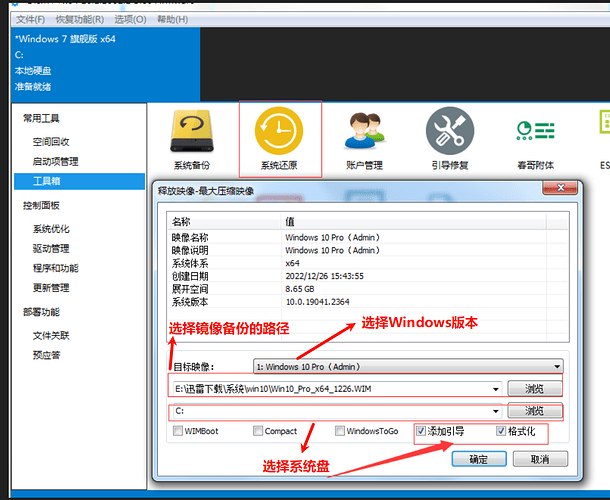610x500 pixels.
Task: Select 空间回收 in the sidebar
Action: (51, 142)
